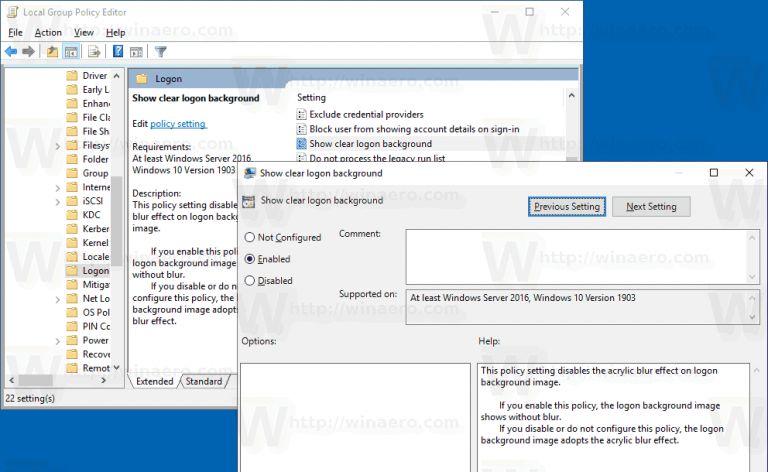Click the KDC folder icon in tree
This screenshot has height=472, width=768.
(72, 214)
